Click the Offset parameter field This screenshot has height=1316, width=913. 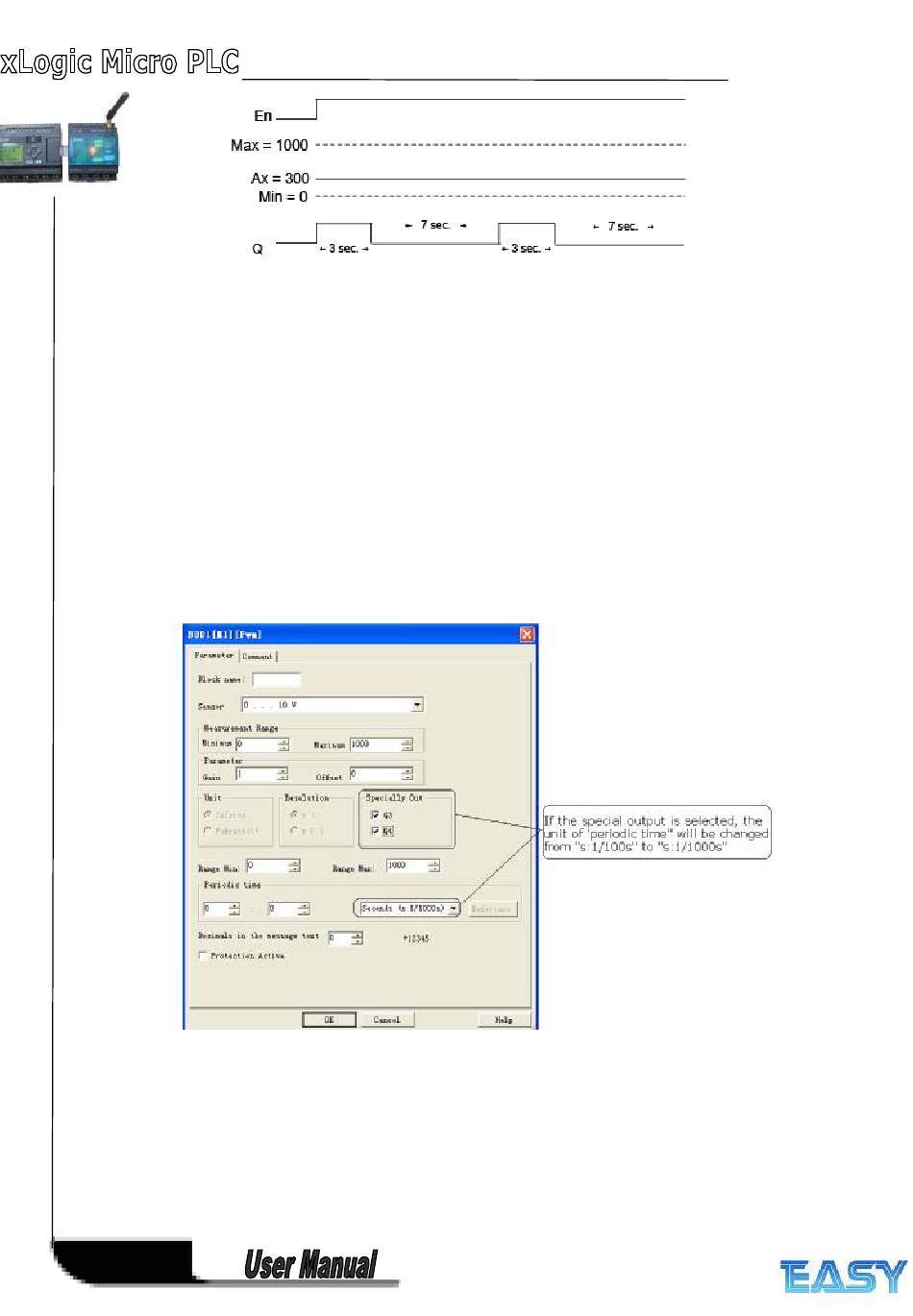point(376,773)
